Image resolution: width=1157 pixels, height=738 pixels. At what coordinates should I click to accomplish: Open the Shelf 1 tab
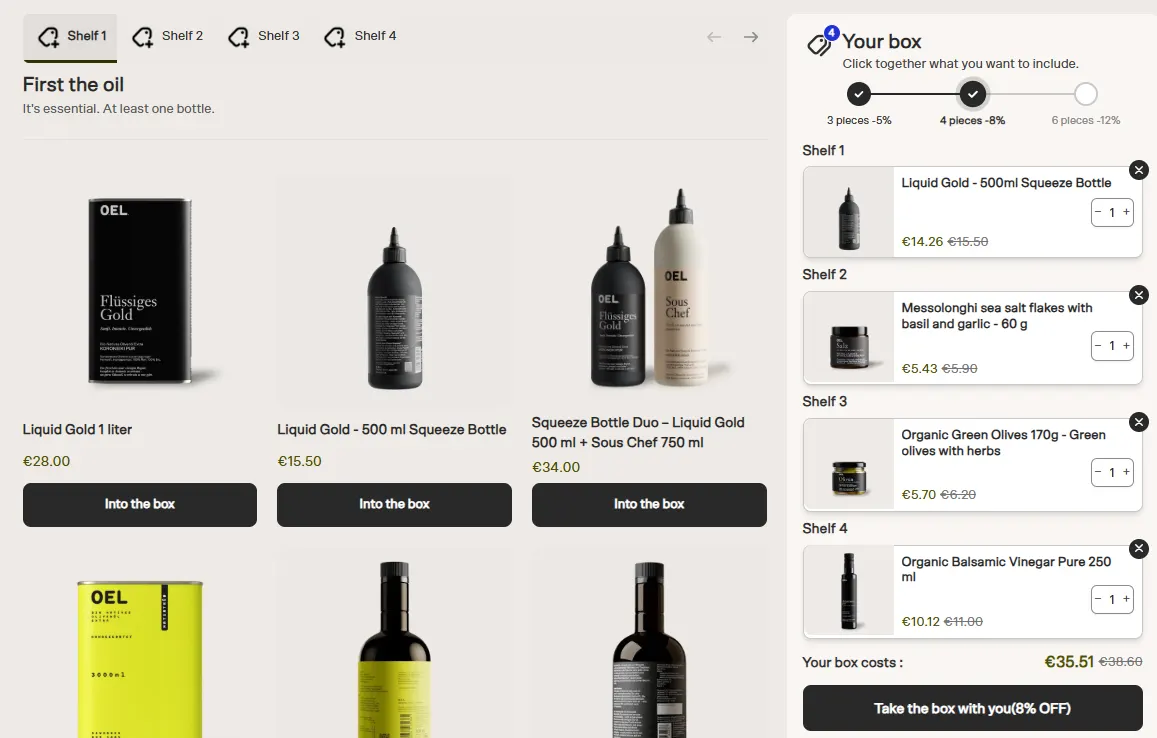[x=70, y=37]
